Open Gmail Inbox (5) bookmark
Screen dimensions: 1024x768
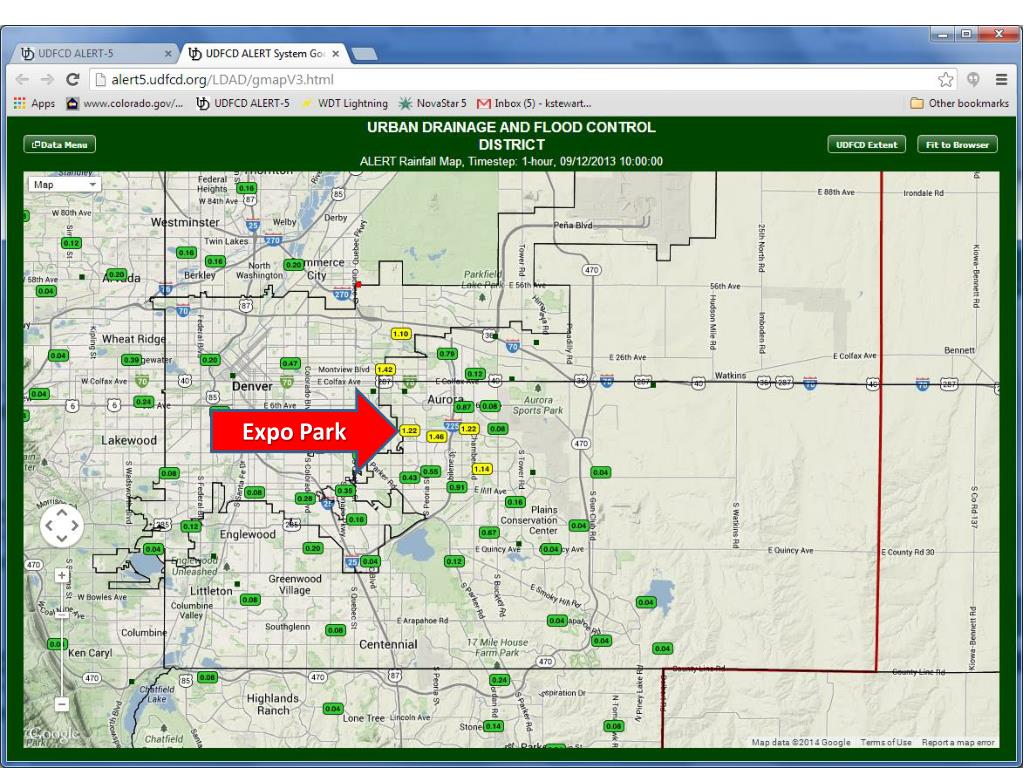[534, 103]
